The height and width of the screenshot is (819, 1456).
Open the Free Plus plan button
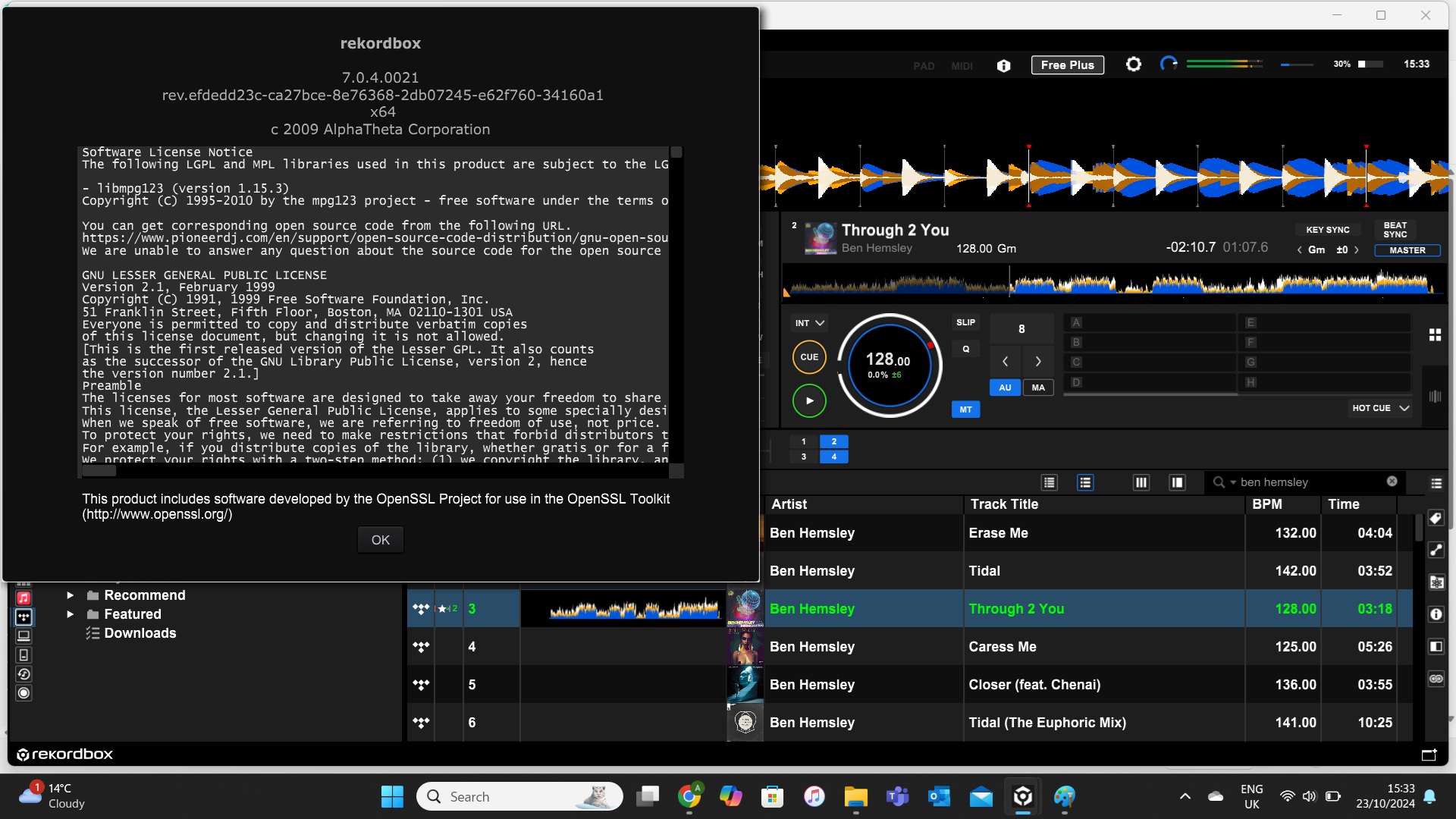coord(1067,65)
